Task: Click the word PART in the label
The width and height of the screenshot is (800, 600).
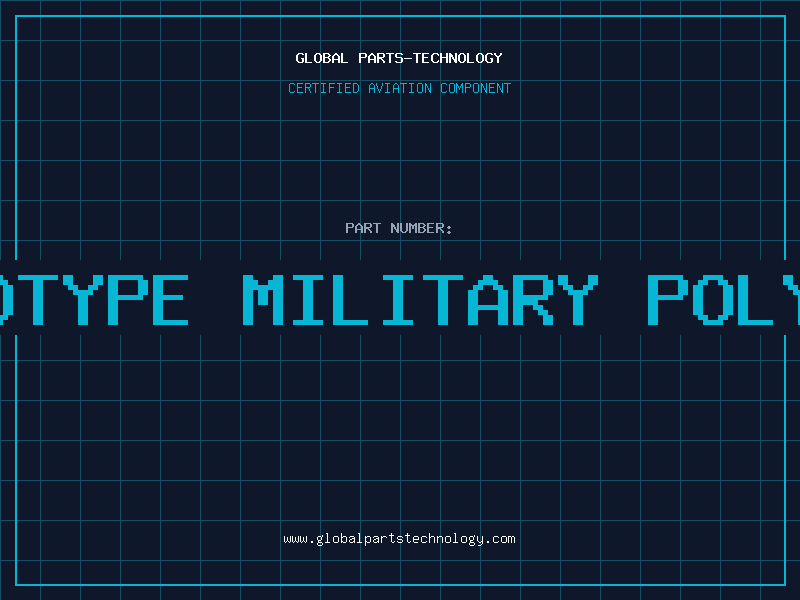Action: tap(363, 228)
